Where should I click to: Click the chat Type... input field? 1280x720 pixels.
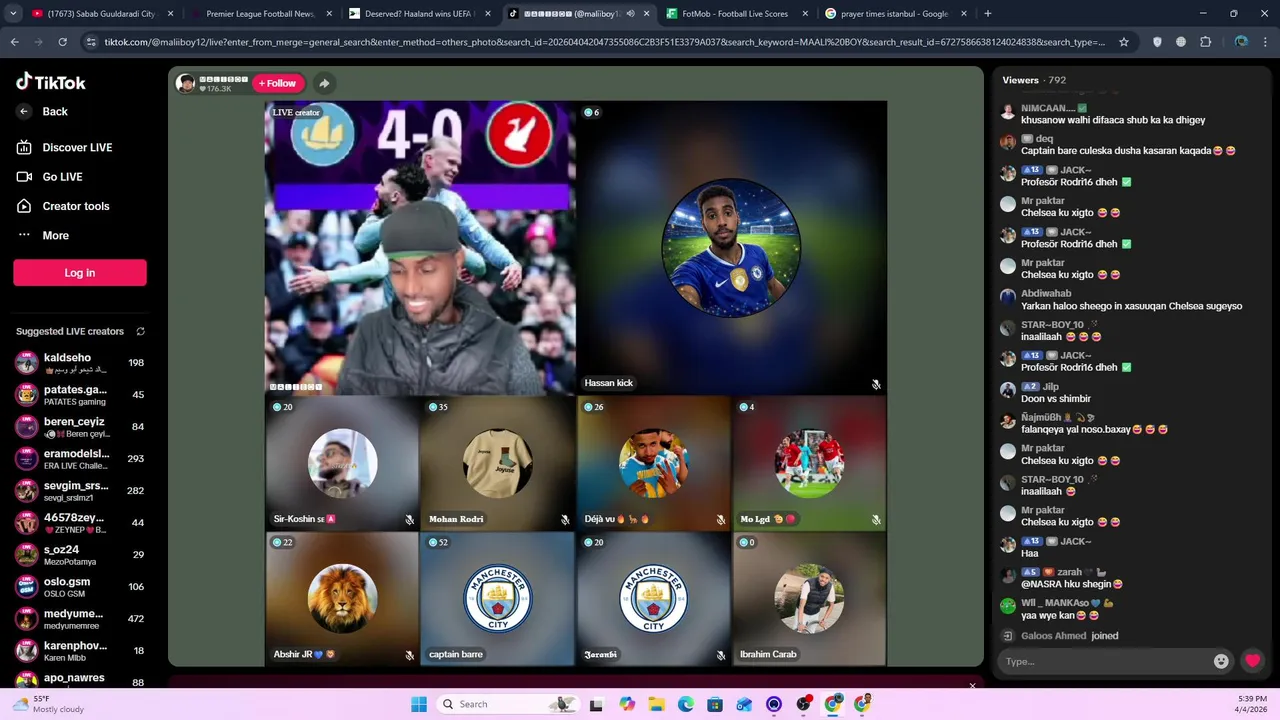(x=1104, y=661)
